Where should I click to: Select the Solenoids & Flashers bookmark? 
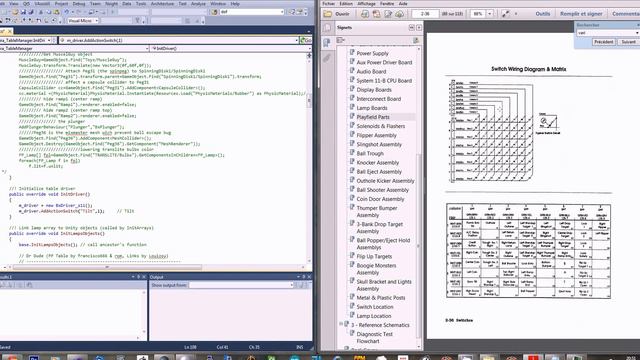380,126
